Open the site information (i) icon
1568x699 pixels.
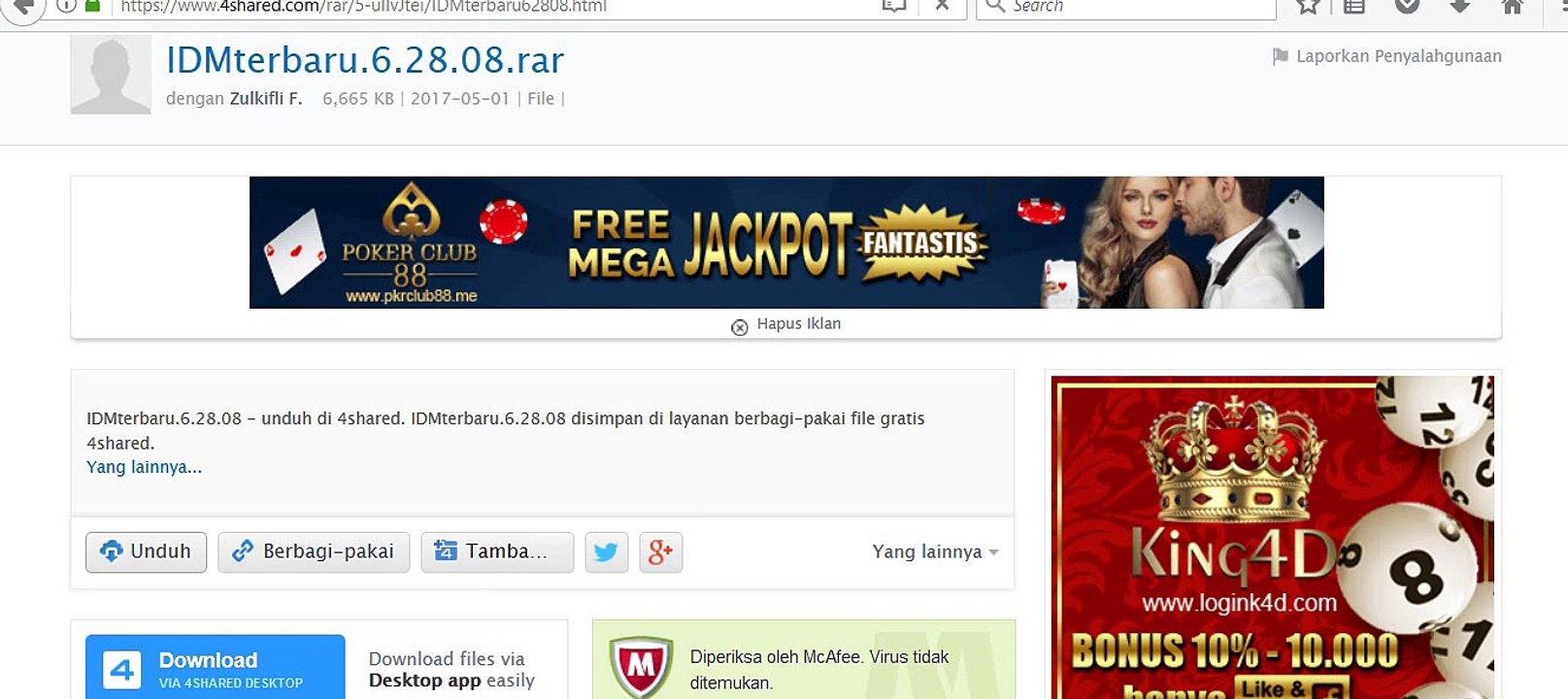67,5
